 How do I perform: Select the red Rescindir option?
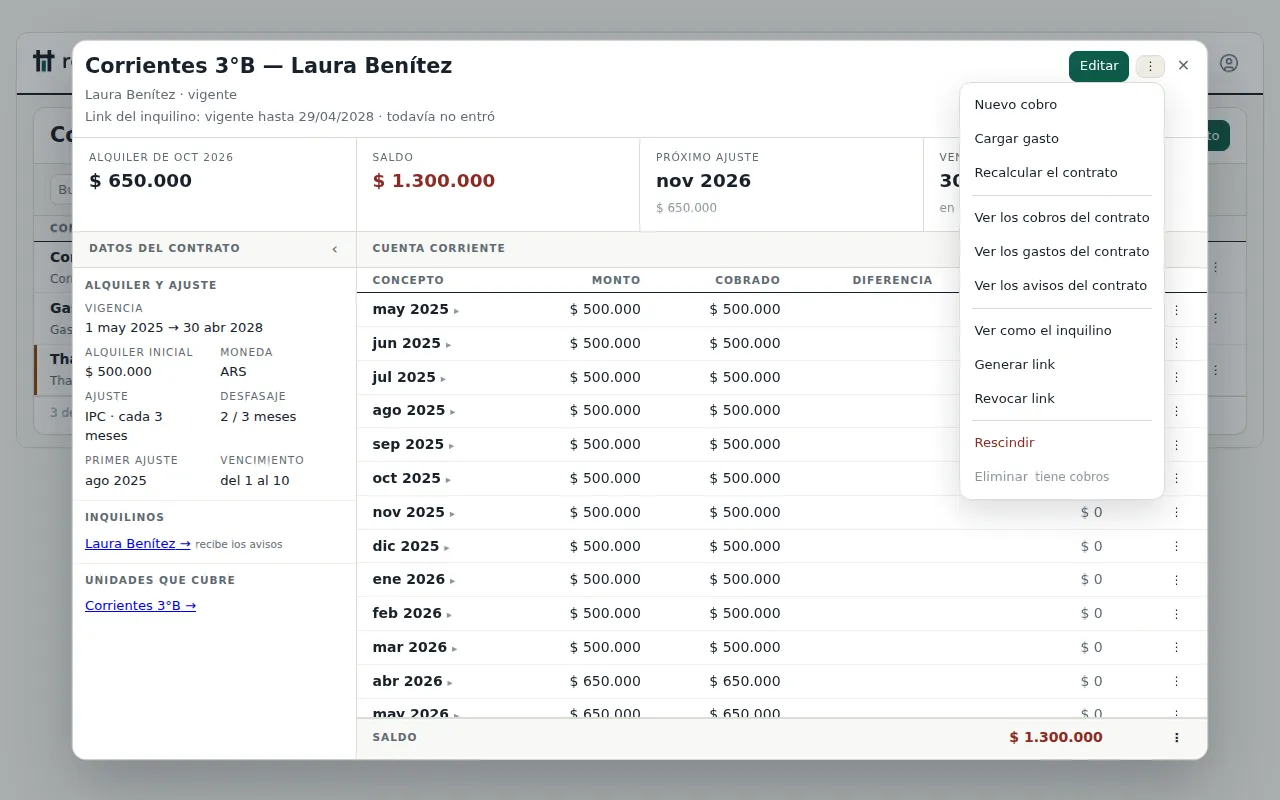tap(1062, 443)
